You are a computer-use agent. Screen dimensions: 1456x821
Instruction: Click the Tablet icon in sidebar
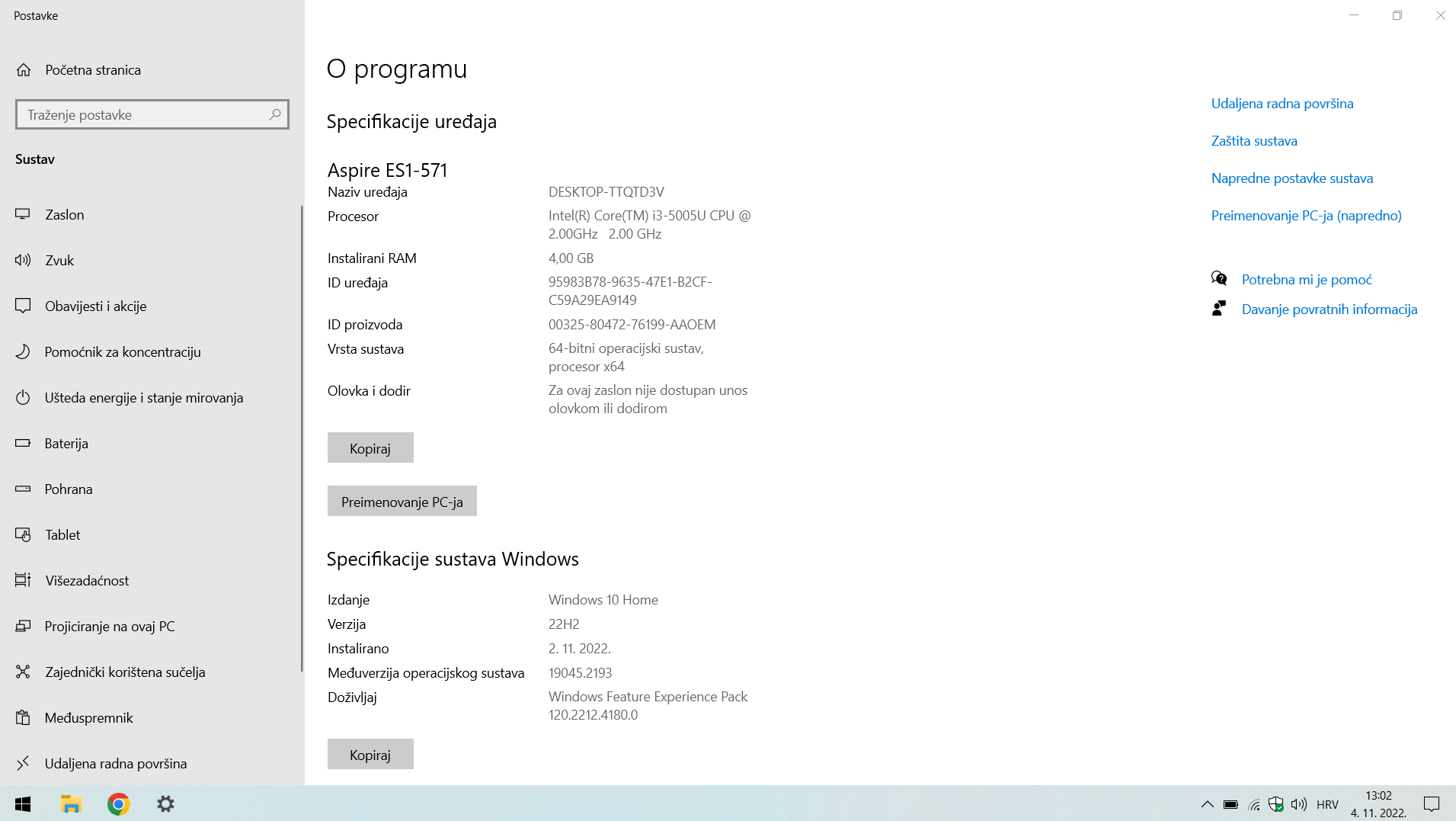(x=23, y=535)
